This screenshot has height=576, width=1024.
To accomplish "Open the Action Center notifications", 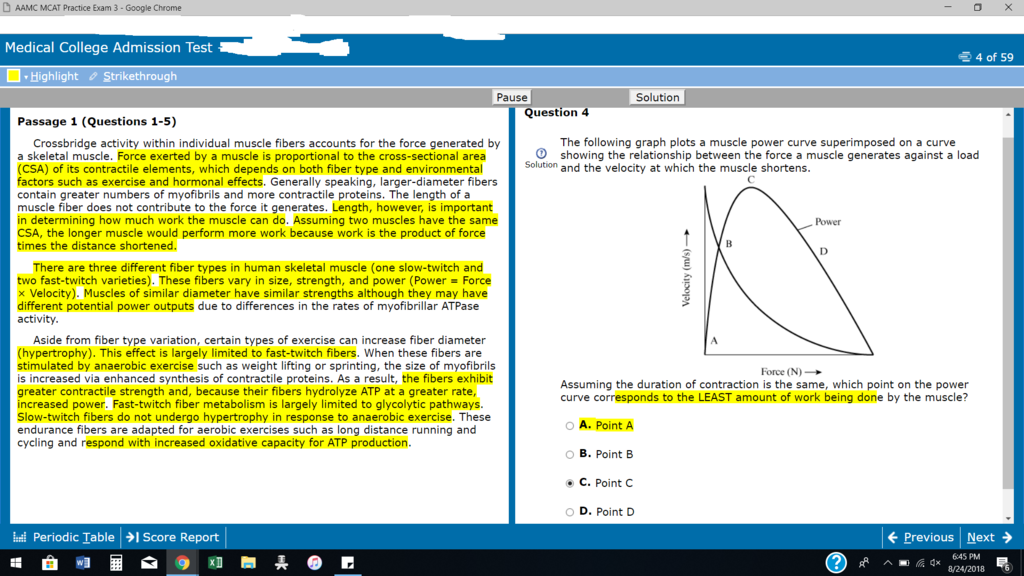I will 1004,563.
